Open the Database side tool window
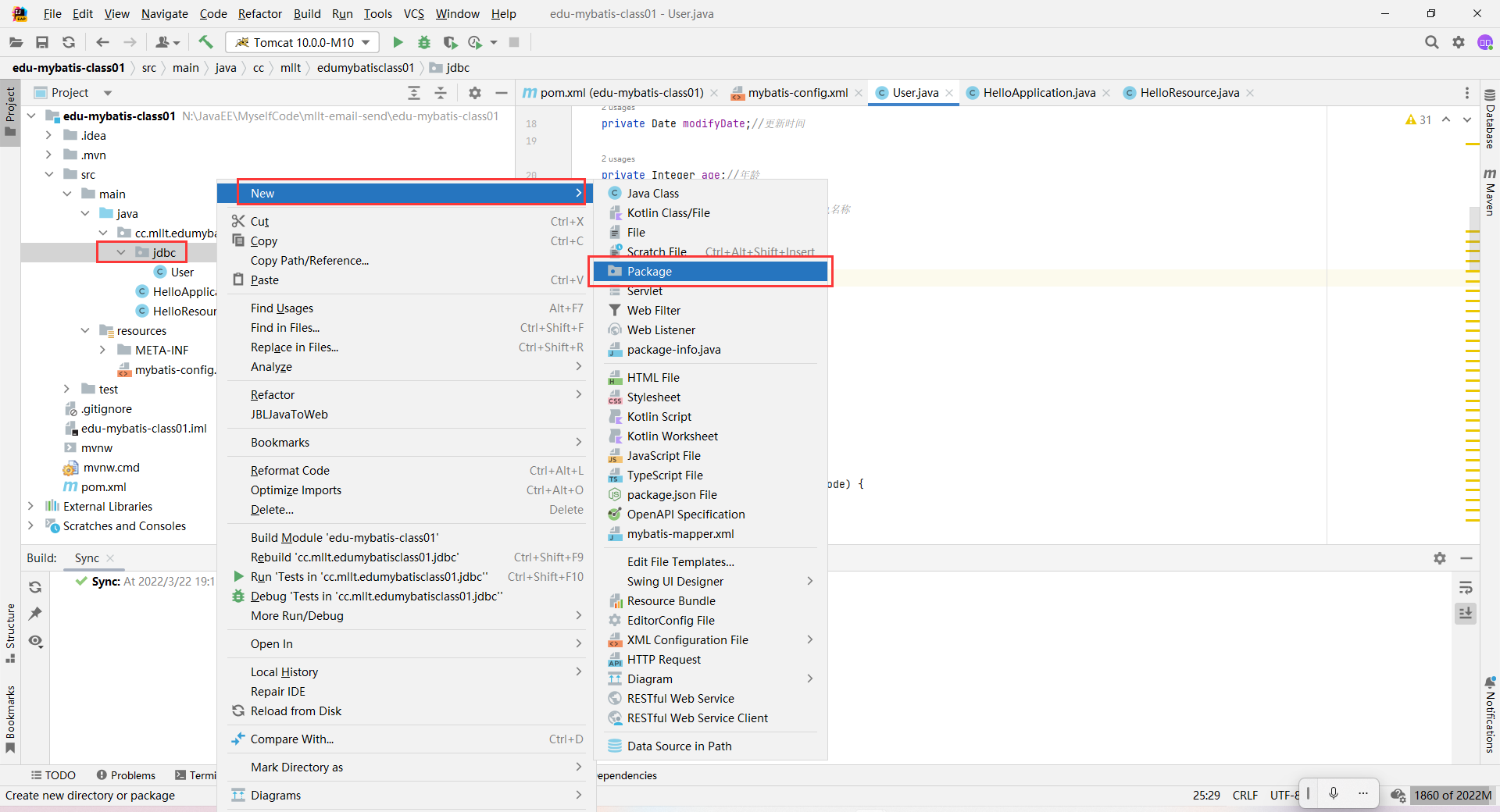Screen dimensions: 1500x812 pos(1490,119)
